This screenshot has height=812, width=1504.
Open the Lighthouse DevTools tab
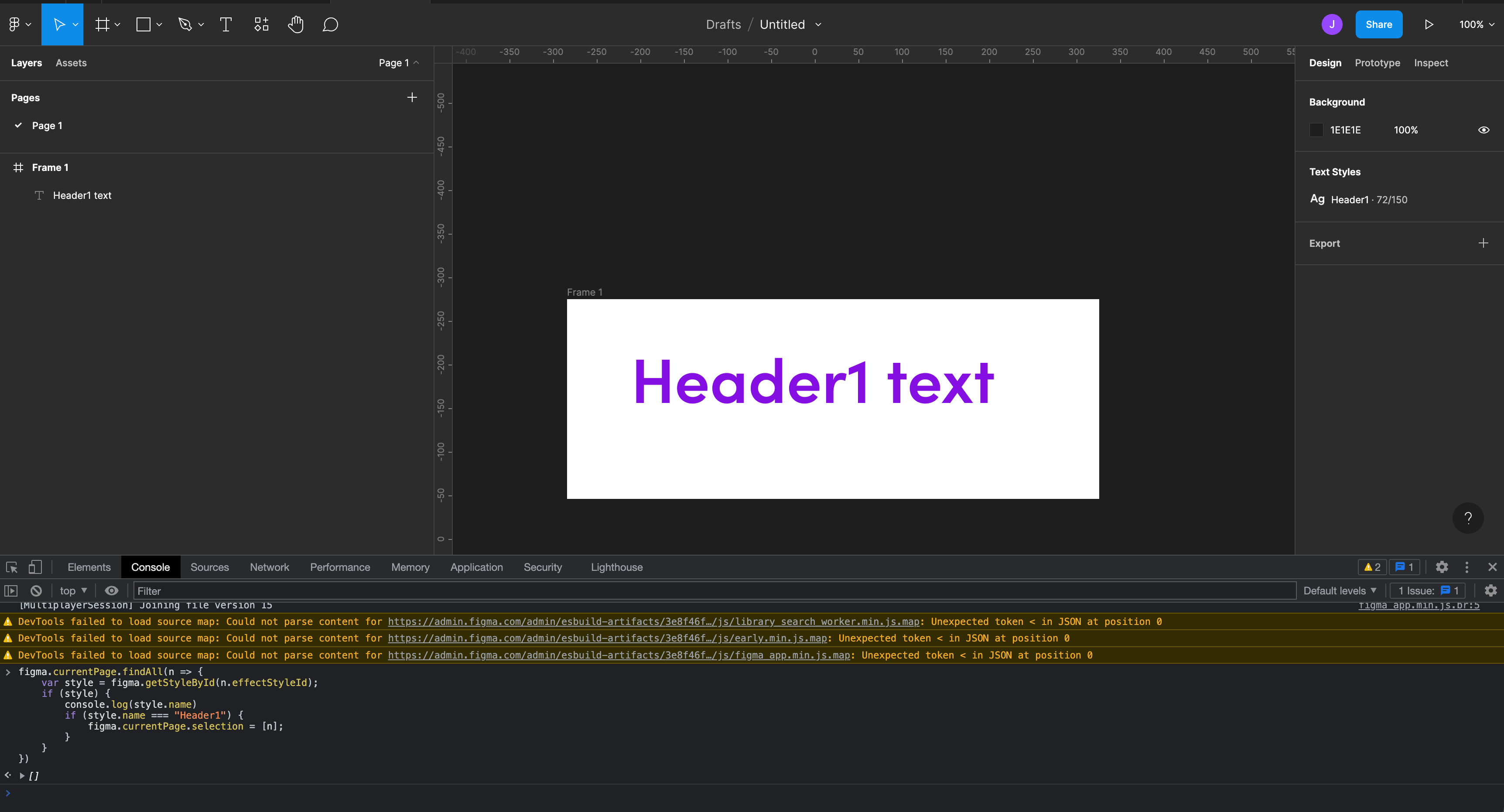tap(616, 567)
